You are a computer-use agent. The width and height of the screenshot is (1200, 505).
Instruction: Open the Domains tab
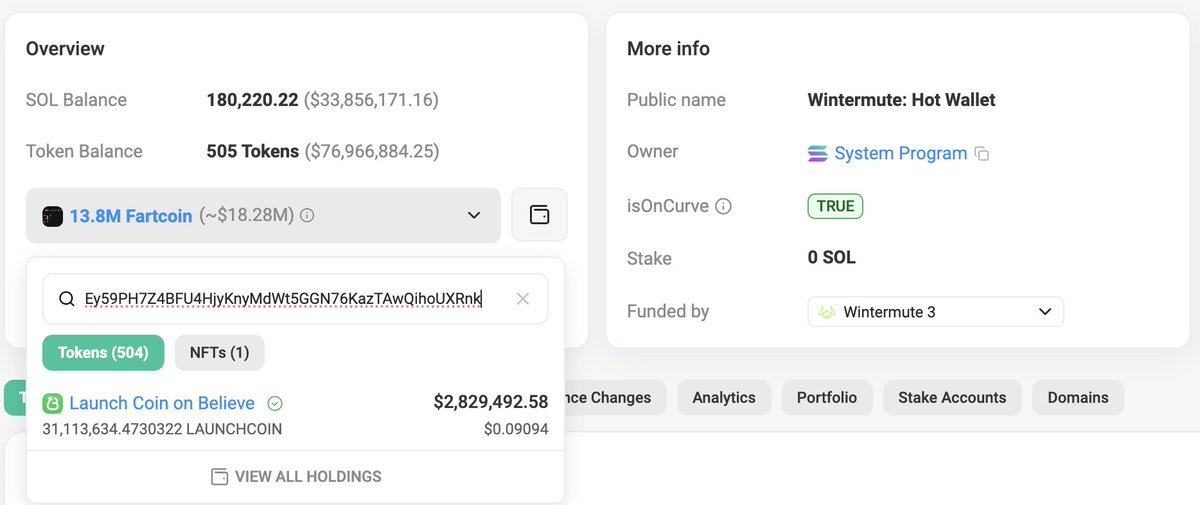pyautogui.click(x=1078, y=397)
